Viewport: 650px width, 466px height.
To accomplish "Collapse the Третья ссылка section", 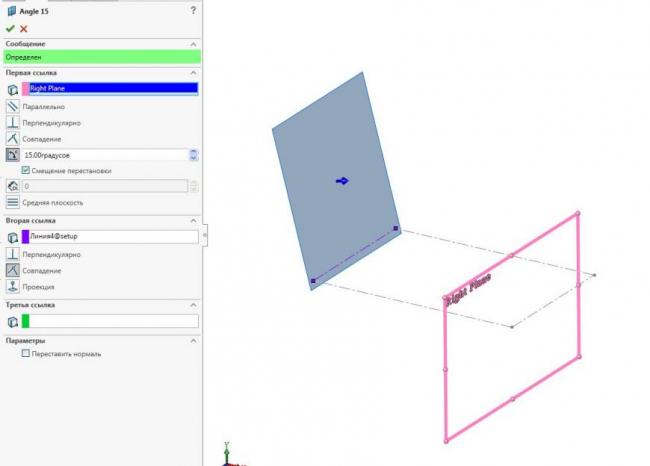I will tap(193, 305).
